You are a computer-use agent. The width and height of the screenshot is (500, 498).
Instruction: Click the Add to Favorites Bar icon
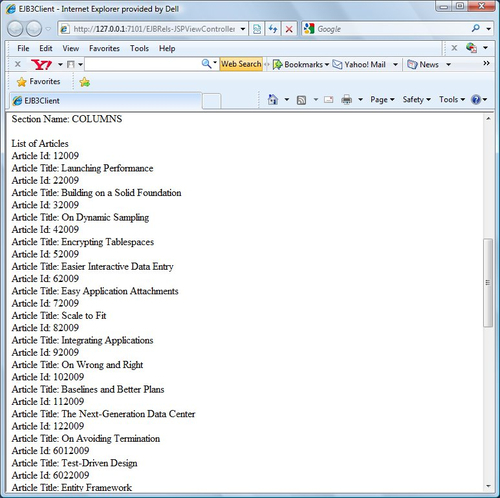click(x=85, y=82)
